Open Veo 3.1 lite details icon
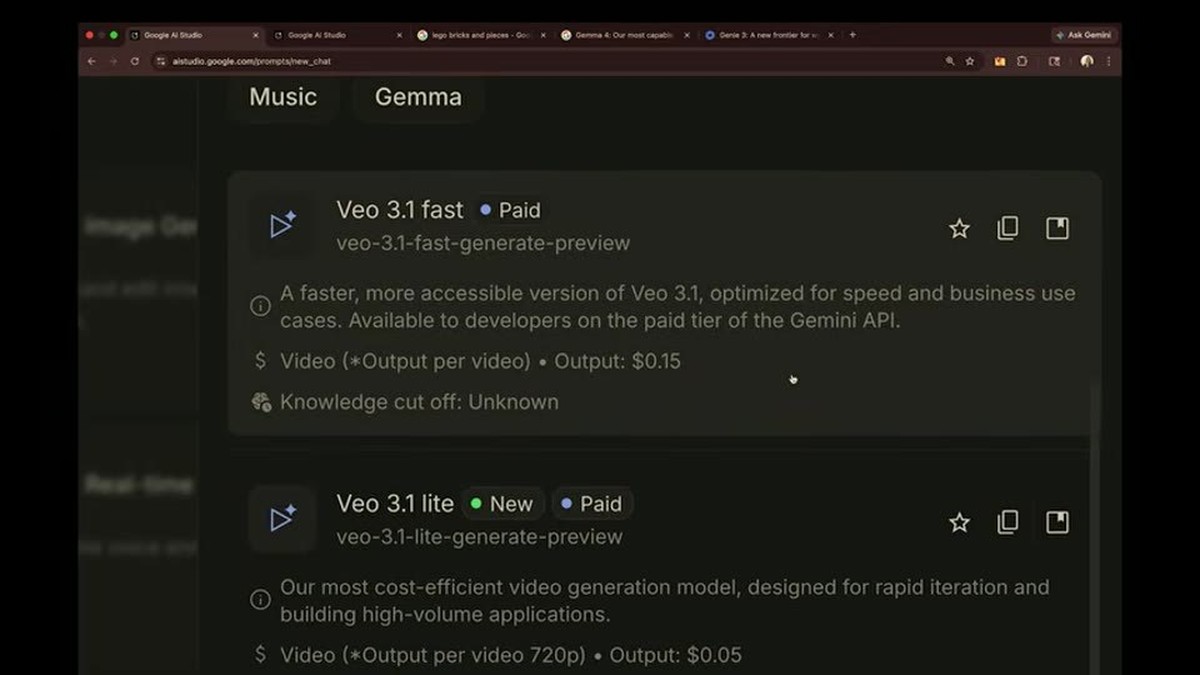The image size is (1200, 675). [1057, 522]
